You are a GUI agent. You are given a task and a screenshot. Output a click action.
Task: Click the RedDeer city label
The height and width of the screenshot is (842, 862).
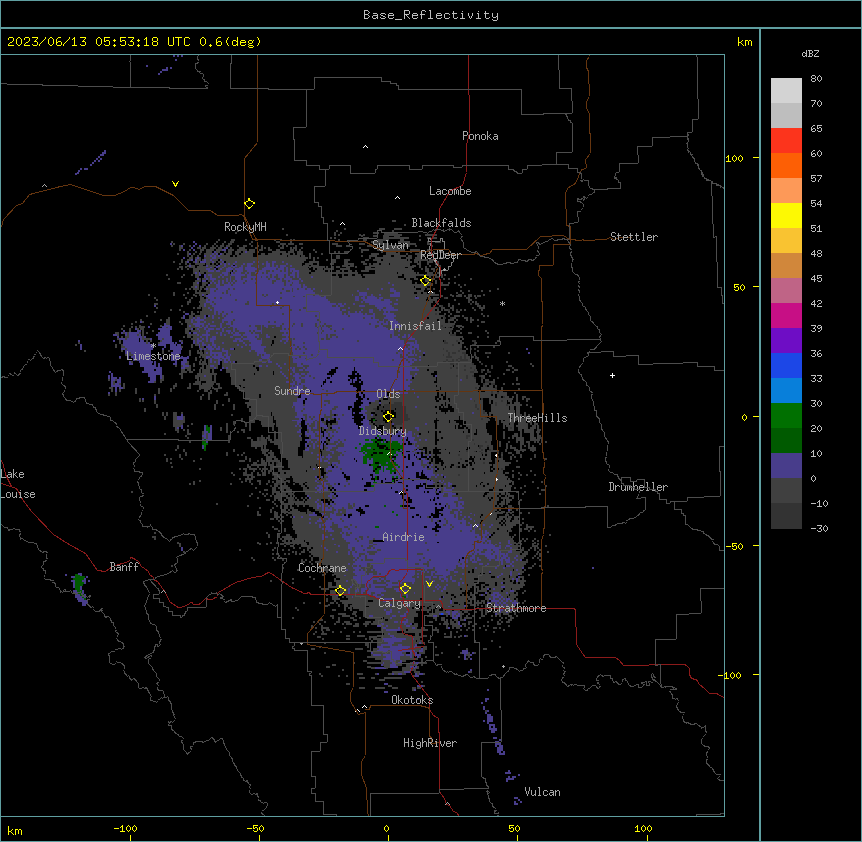440,255
